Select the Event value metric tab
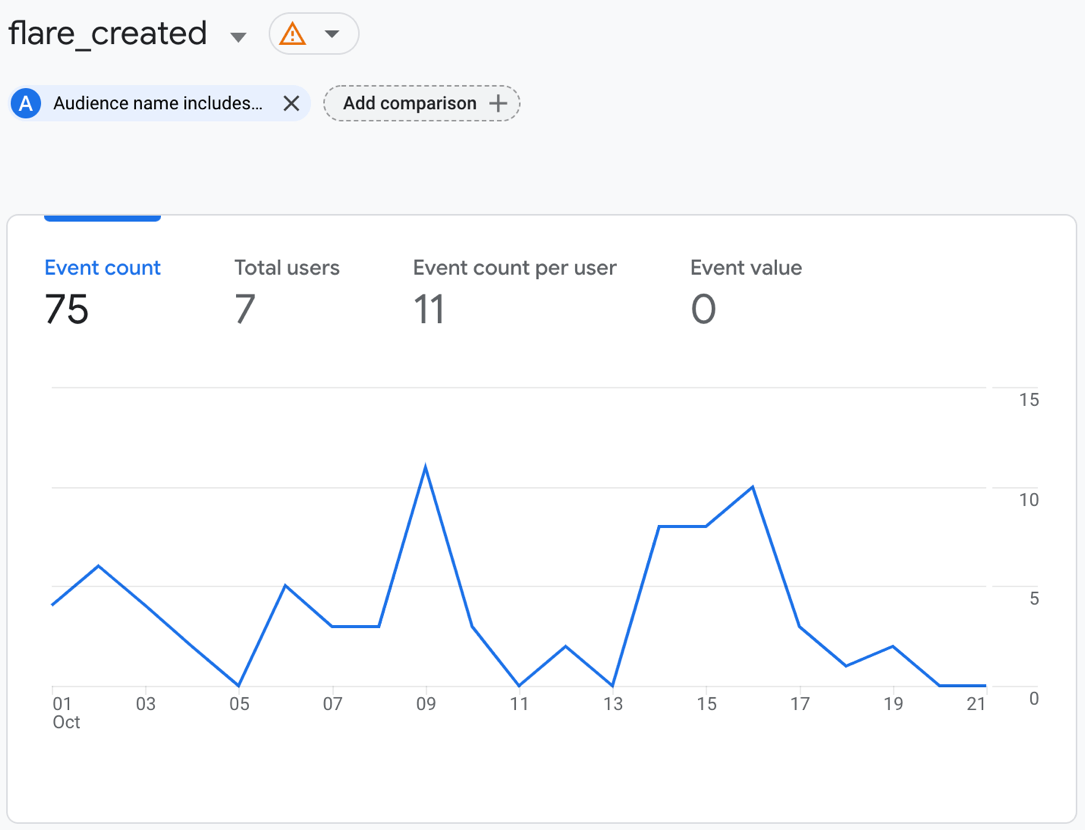The height and width of the screenshot is (830, 1085). click(x=746, y=268)
